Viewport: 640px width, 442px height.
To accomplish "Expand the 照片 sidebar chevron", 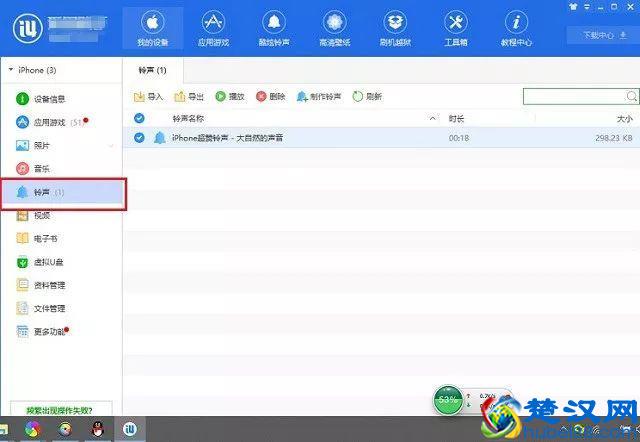I will pos(111,146).
